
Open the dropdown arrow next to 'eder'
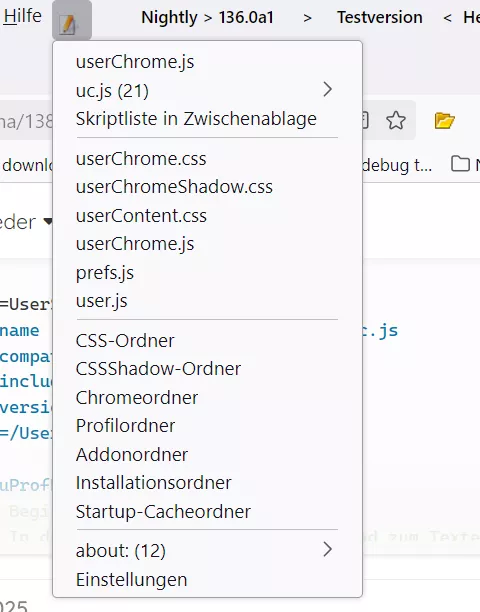click(x=48, y=222)
